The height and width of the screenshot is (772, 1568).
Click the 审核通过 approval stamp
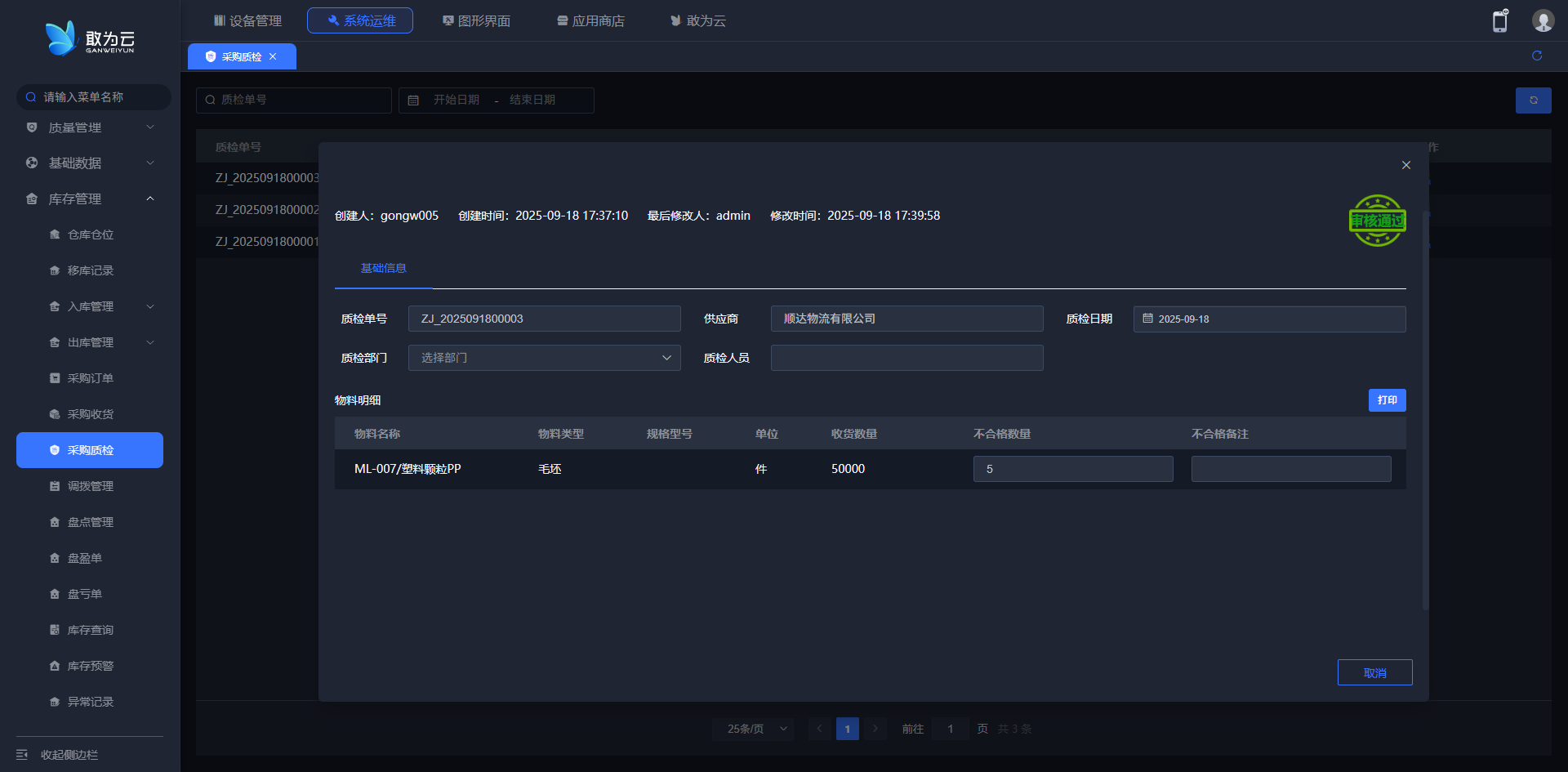click(x=1377, y=221)
